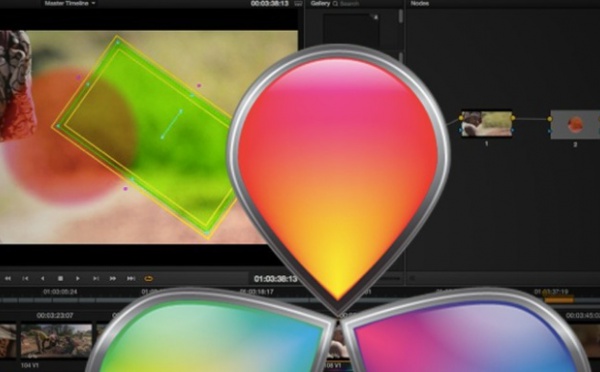Select the Gallery panel label
This screenshot has width=600, height=372.
(320, 3)
